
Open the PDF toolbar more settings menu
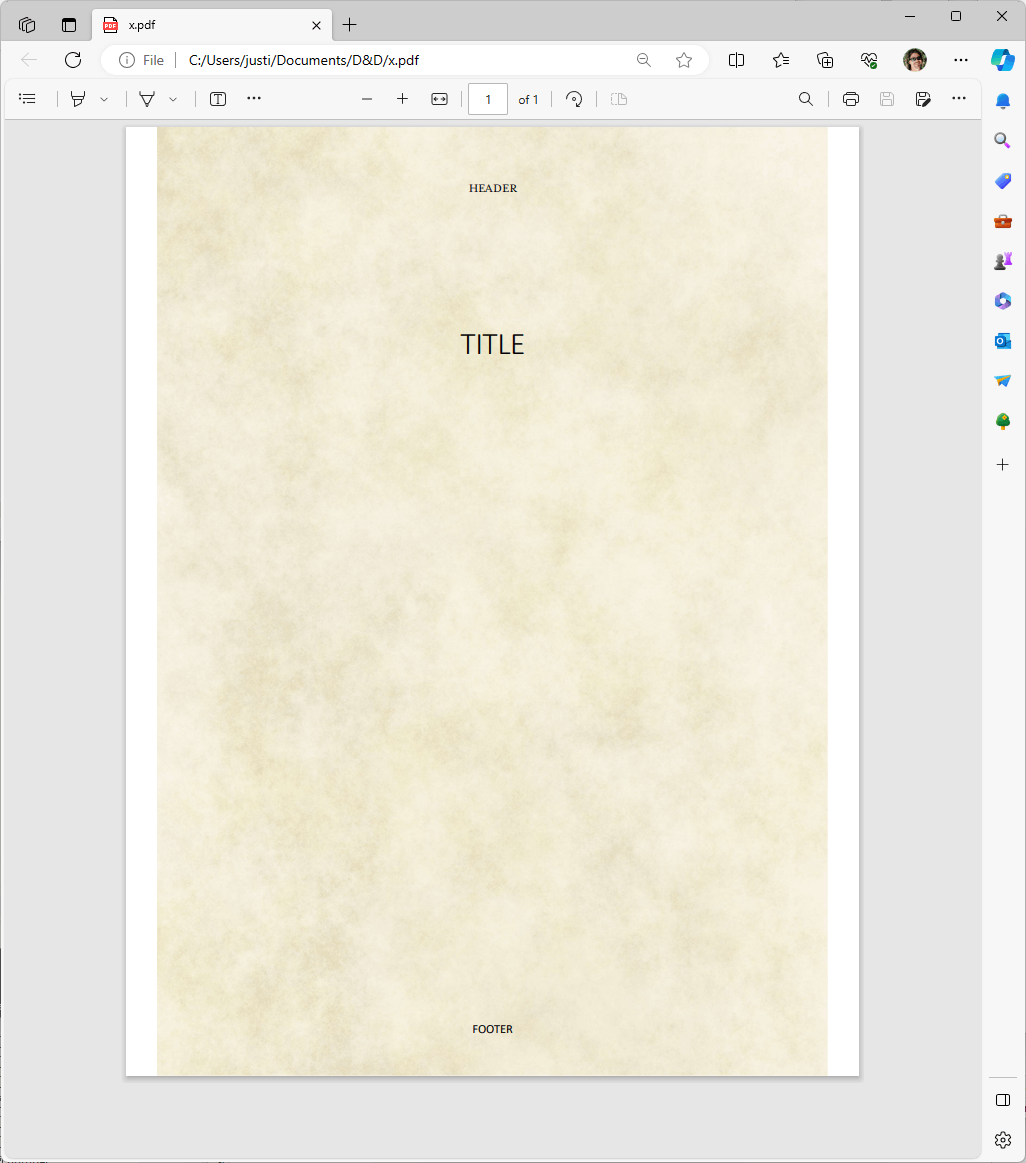click(959, 99)
